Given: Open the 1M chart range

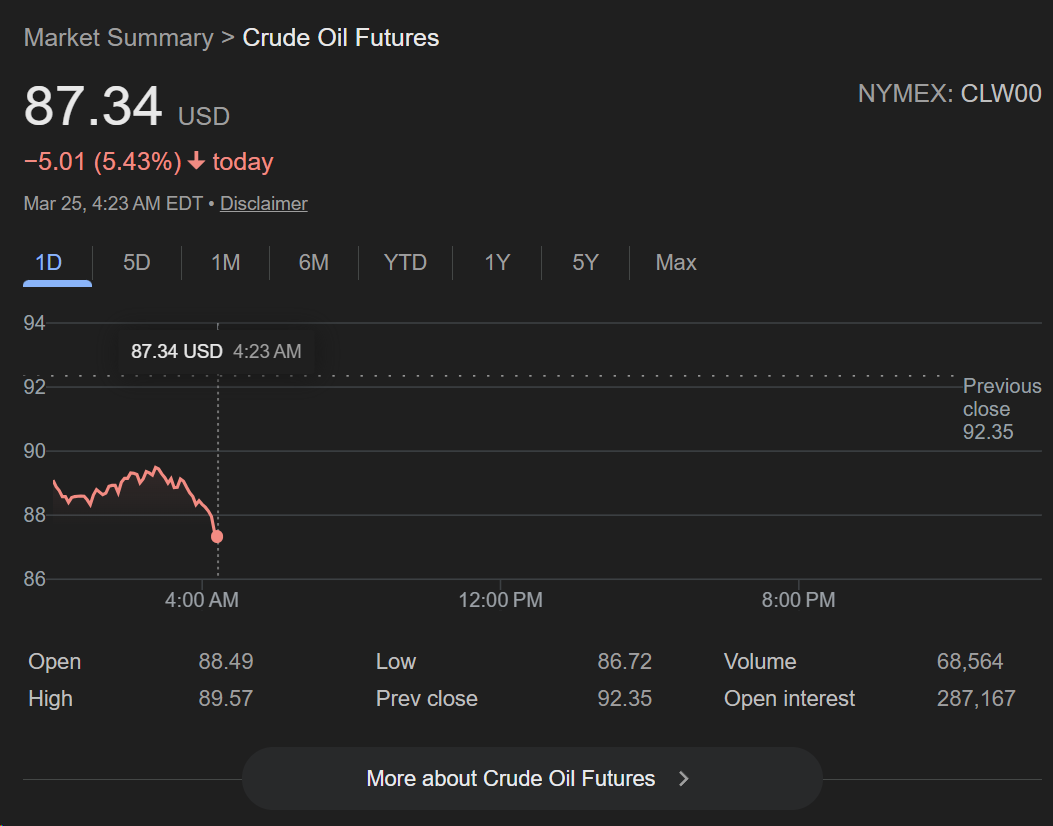Looking at the screenshot, I should (225, 263).
